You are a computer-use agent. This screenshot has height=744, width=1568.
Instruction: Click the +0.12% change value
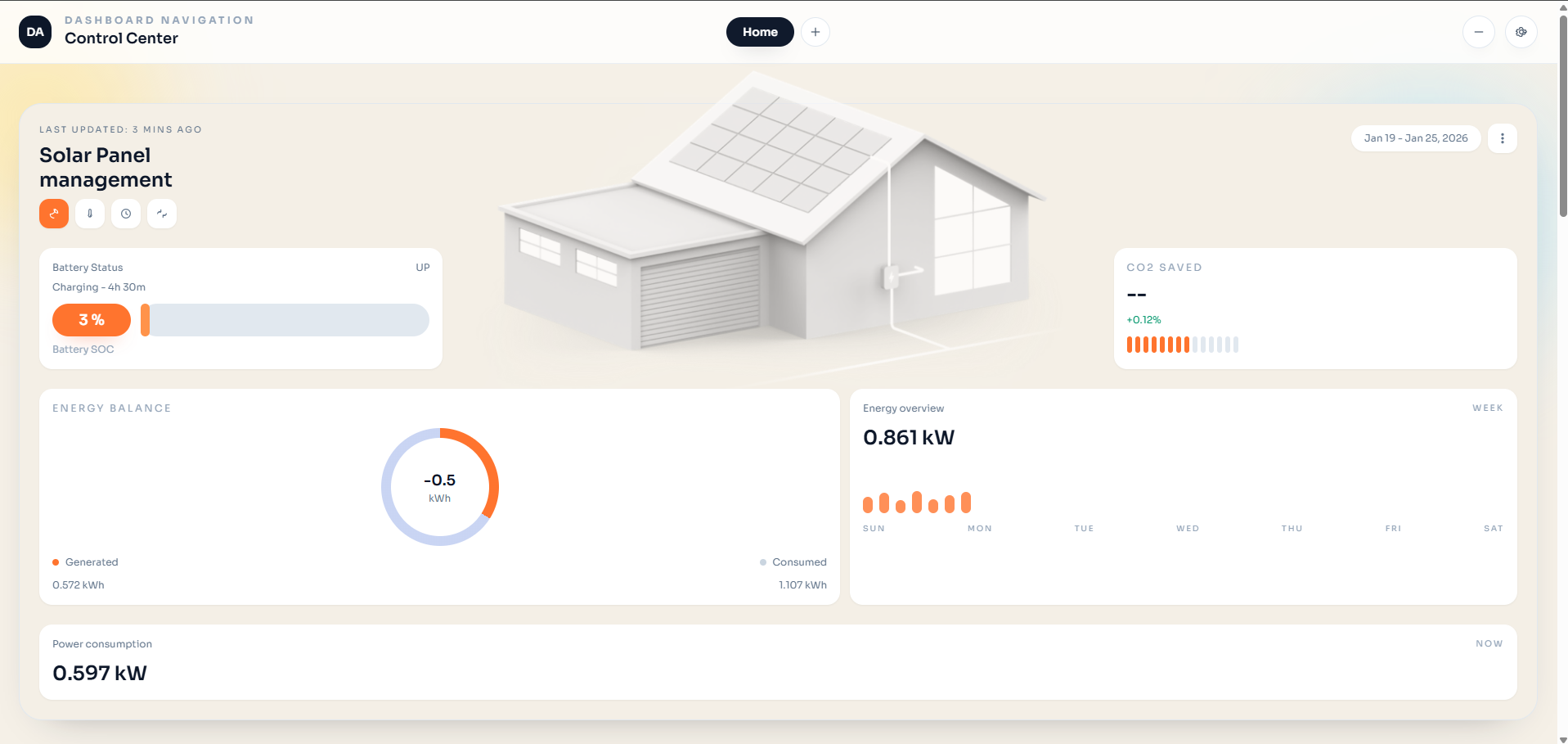pyautogui.click(x=1143, y=320)
